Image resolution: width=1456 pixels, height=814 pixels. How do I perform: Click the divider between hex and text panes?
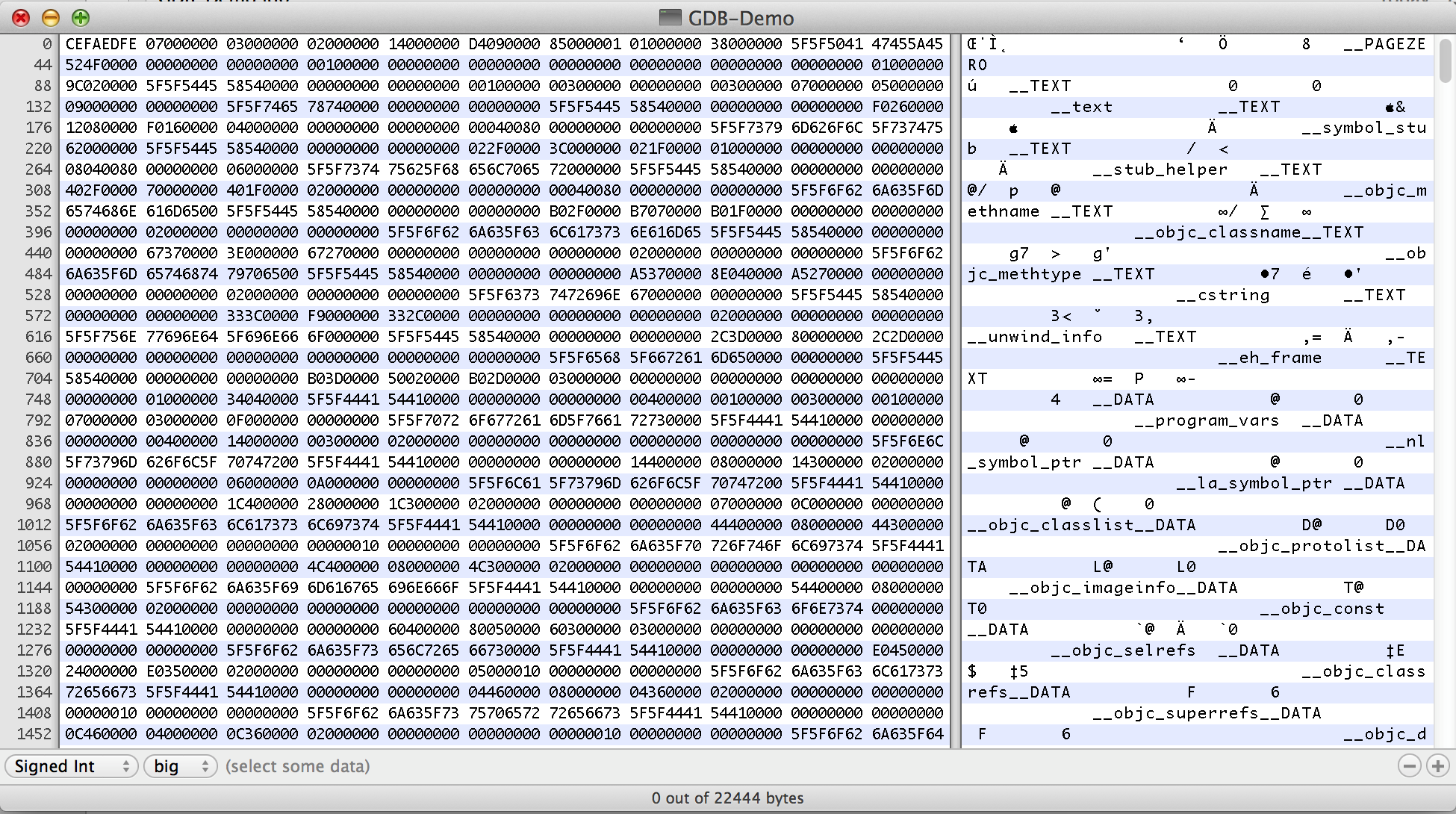955,388
